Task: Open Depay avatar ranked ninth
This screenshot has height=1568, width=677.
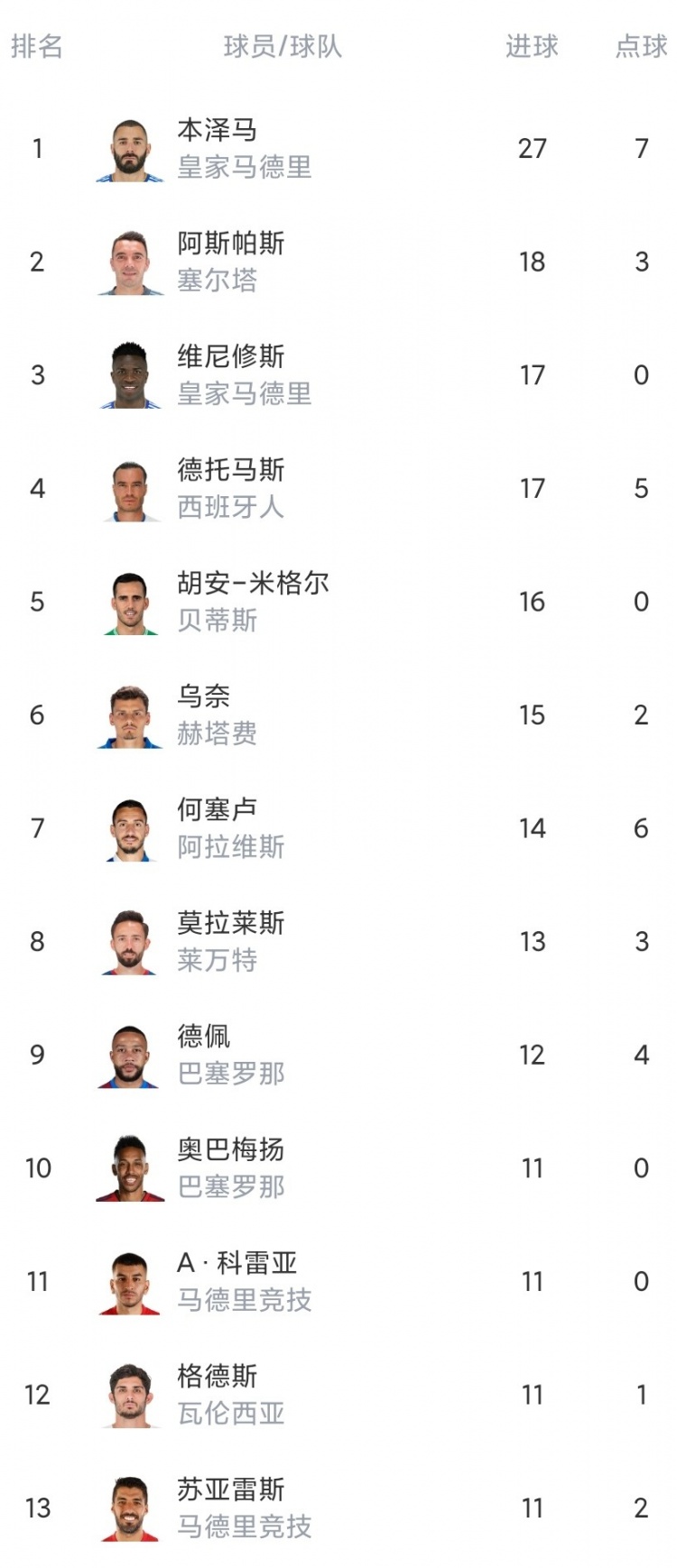Action: [x=130, y=1056]
